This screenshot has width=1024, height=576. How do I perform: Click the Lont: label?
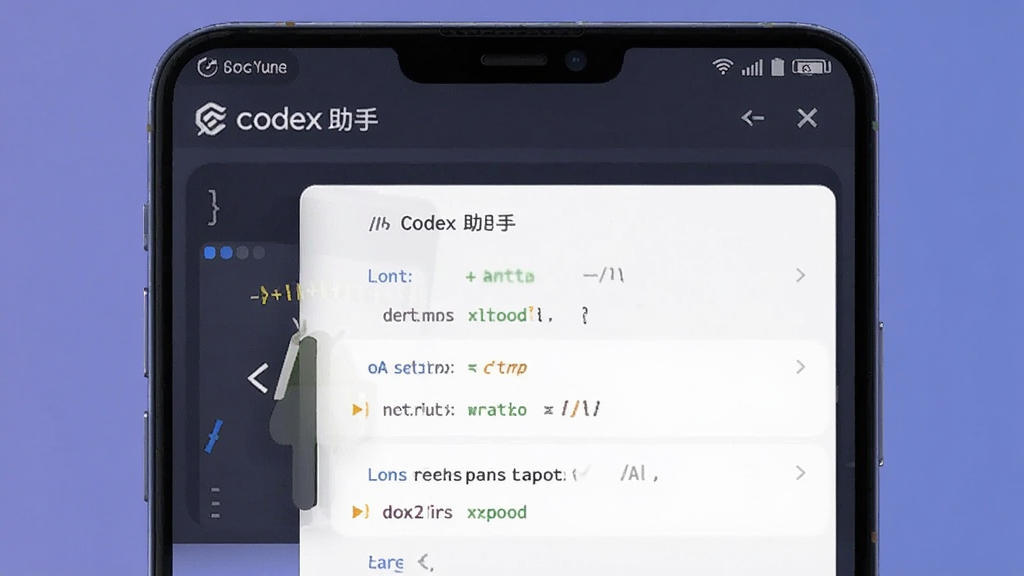click(390, 276)
